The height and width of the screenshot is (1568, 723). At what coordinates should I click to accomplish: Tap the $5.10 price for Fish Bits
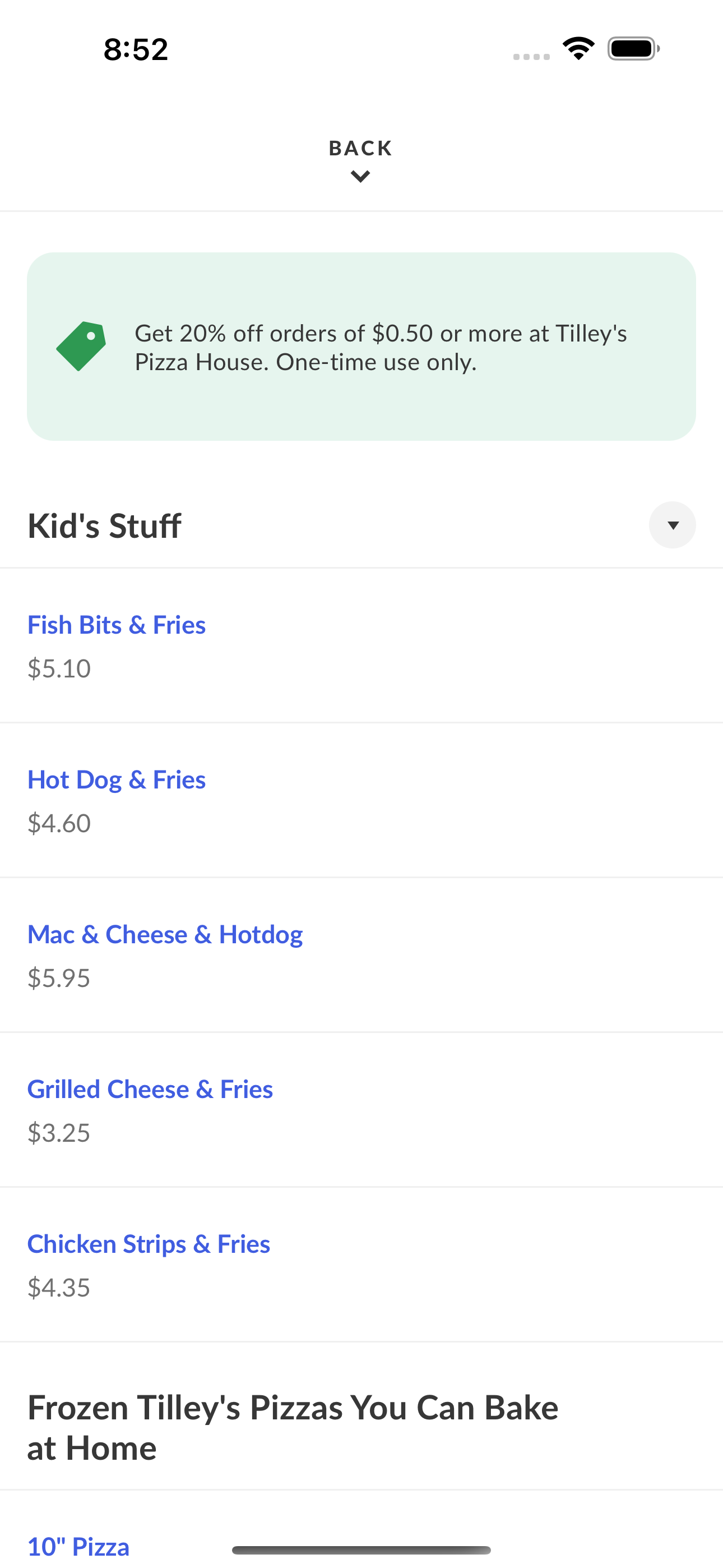59,668
